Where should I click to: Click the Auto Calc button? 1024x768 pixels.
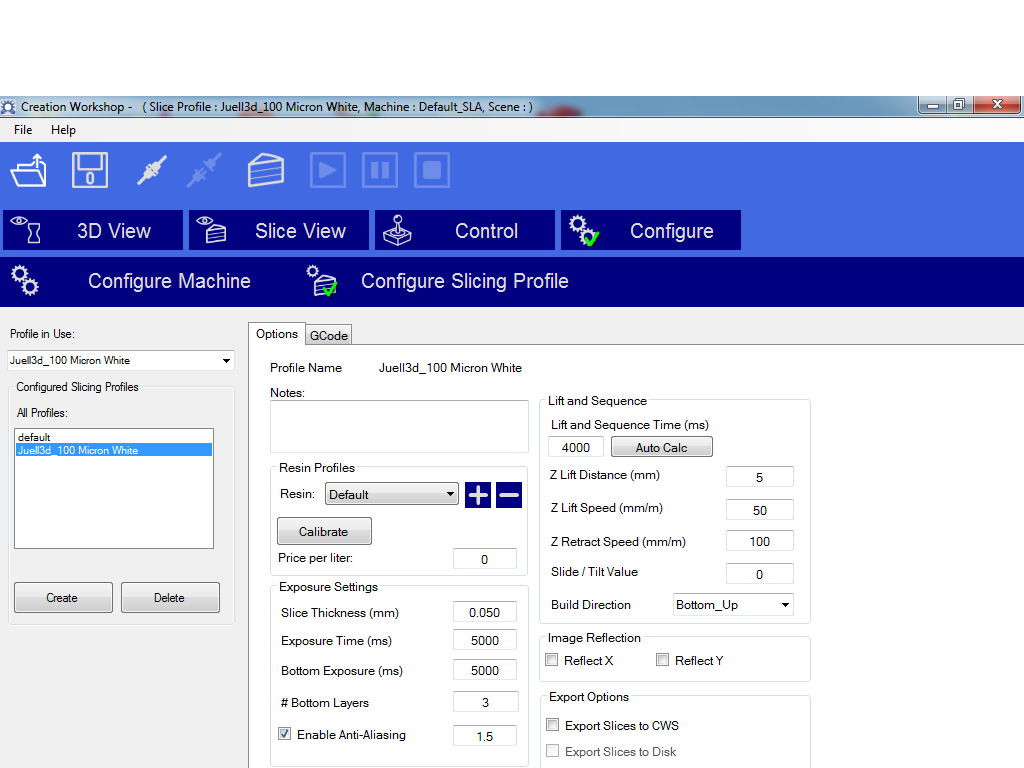coord(661,447)
